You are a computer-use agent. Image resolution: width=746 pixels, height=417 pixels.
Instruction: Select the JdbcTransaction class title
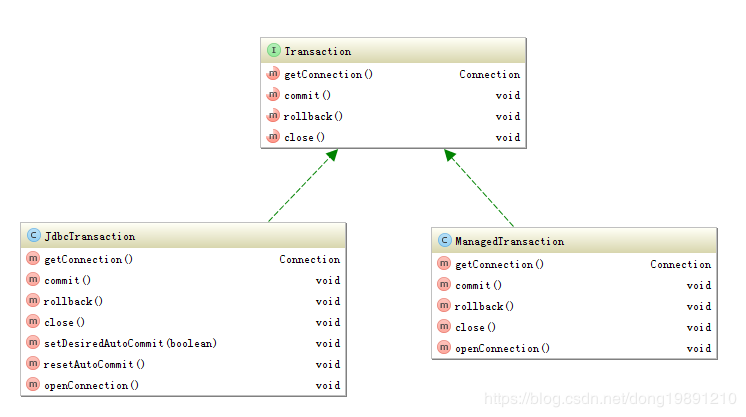coord(90,236)
